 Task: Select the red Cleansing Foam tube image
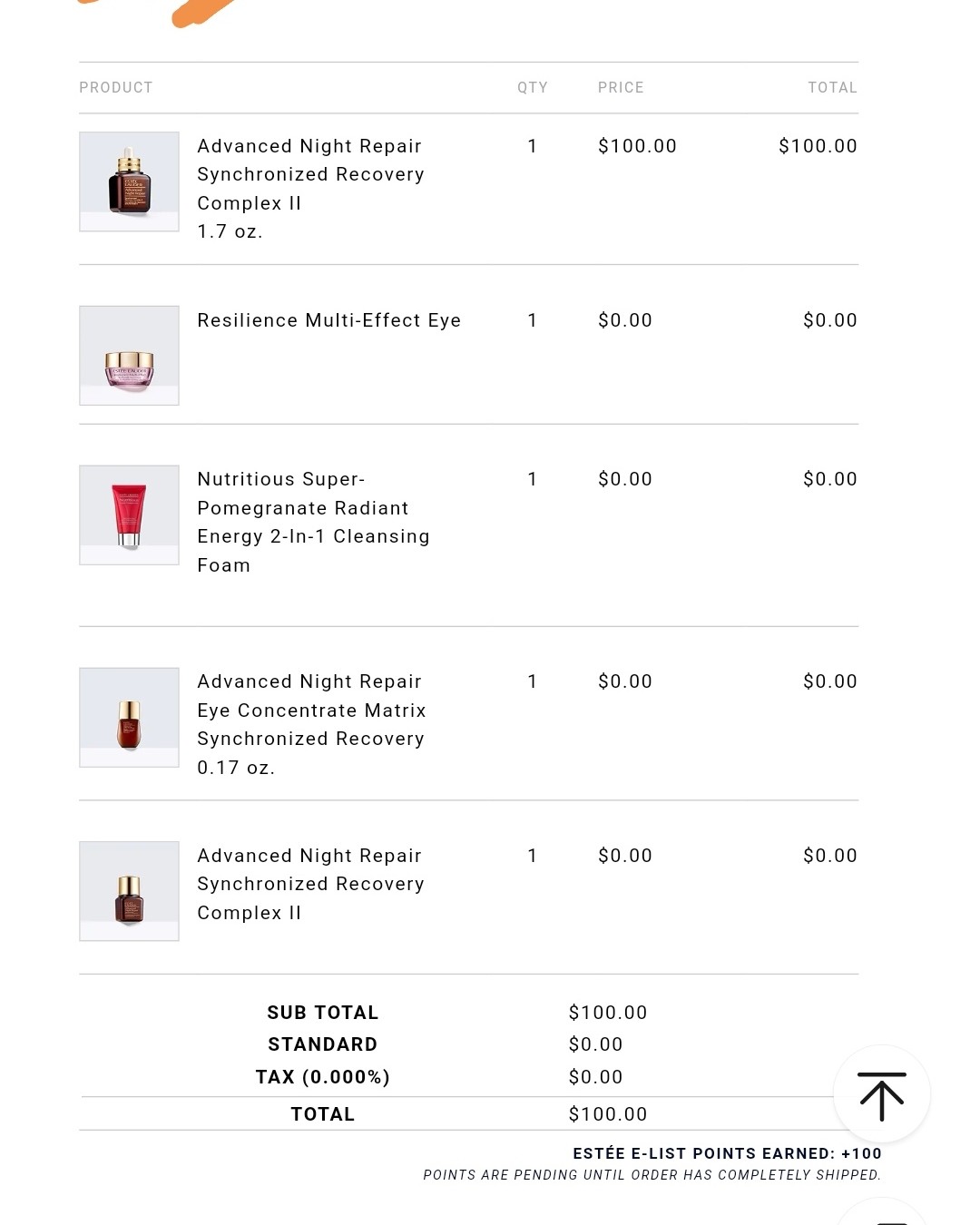(x=129, y=514)
